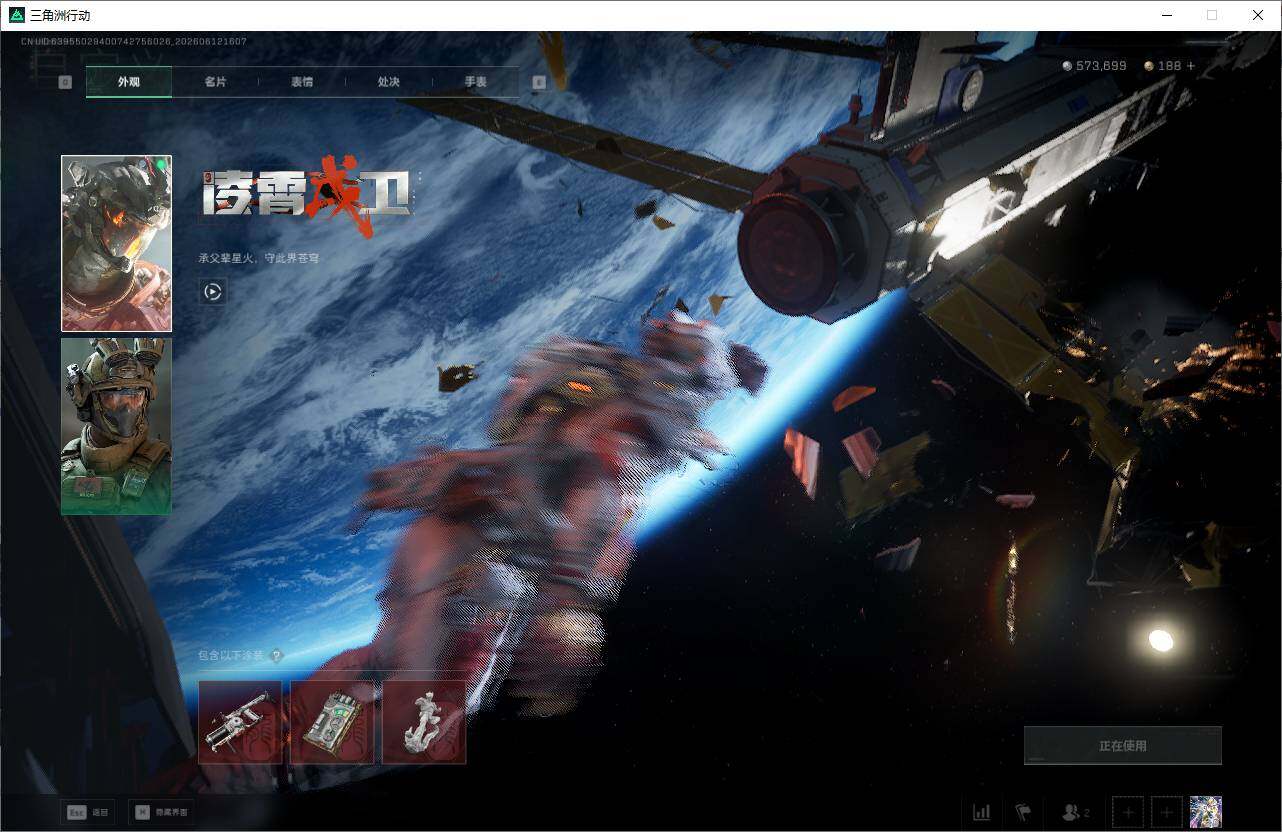Screen dimensions: 1282x832
Task: Open the help icon beside 包含以下涂装
Action: [x=276, y=656]
